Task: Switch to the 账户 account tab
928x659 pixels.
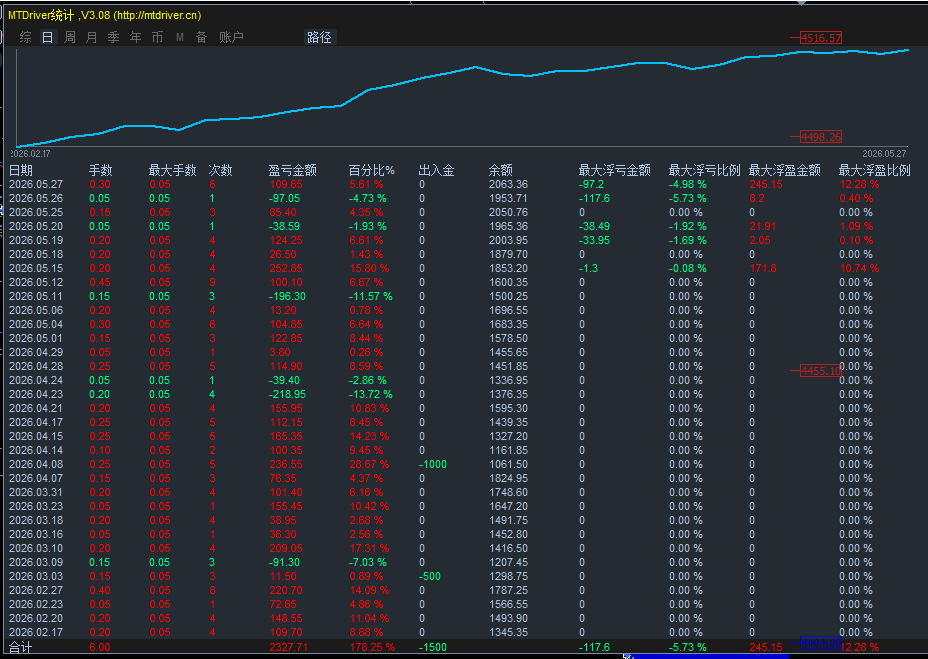Action: pos(231,37)
